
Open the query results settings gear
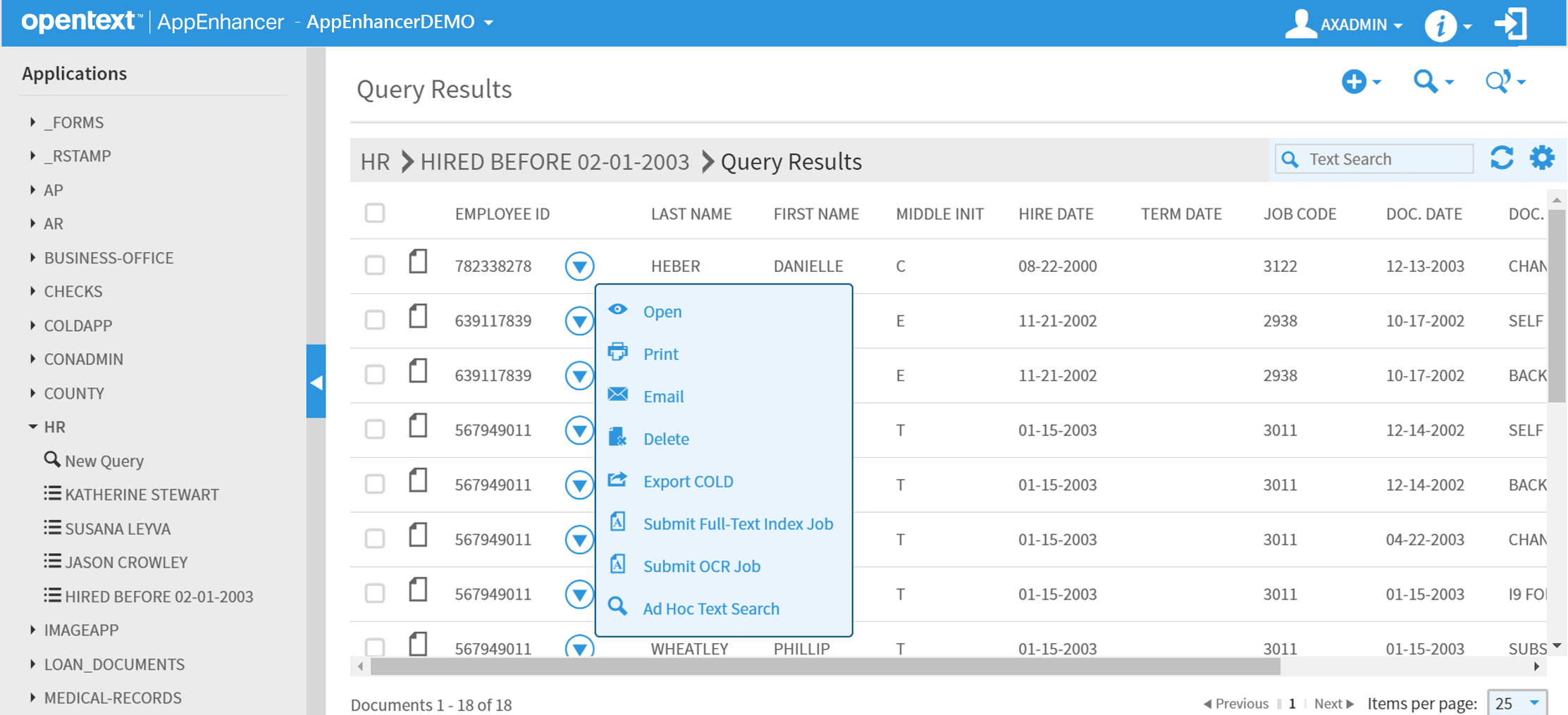[x=1542, y=158]
